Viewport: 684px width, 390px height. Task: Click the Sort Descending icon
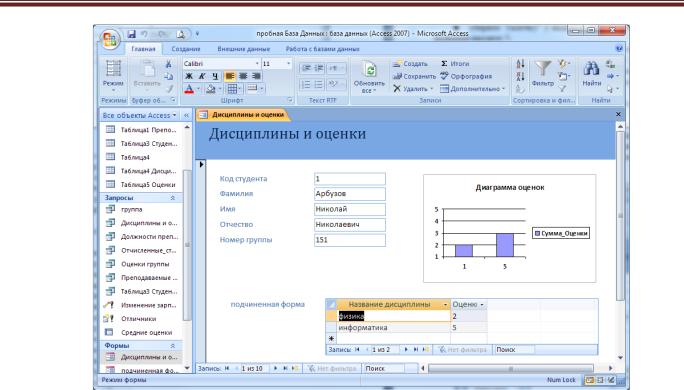point(520,76)
